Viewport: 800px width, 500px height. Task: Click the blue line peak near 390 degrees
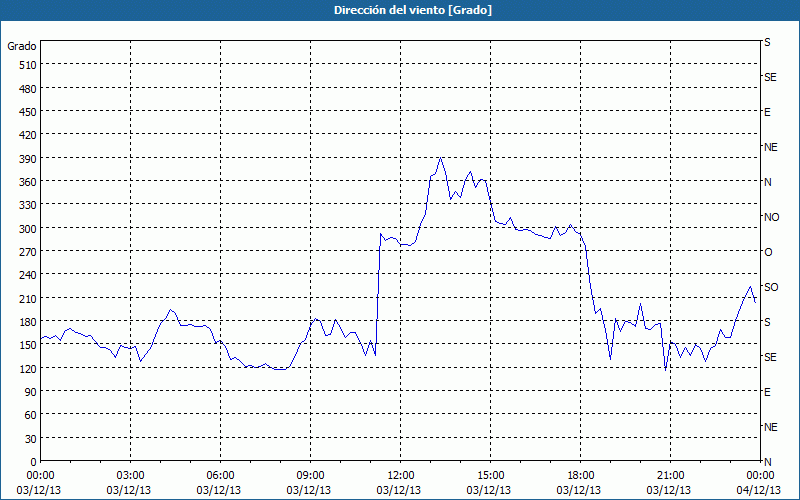[440, 158]
